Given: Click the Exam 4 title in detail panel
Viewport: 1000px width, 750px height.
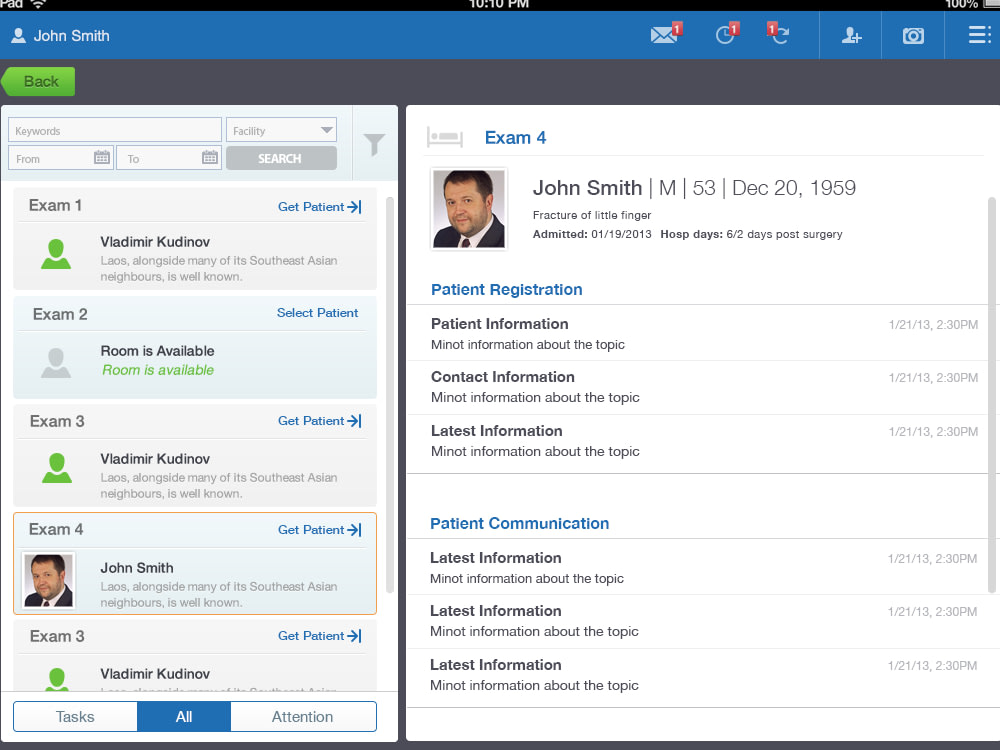Looking at the screenshot, I should pyautogui.click(x=515, y=138).
